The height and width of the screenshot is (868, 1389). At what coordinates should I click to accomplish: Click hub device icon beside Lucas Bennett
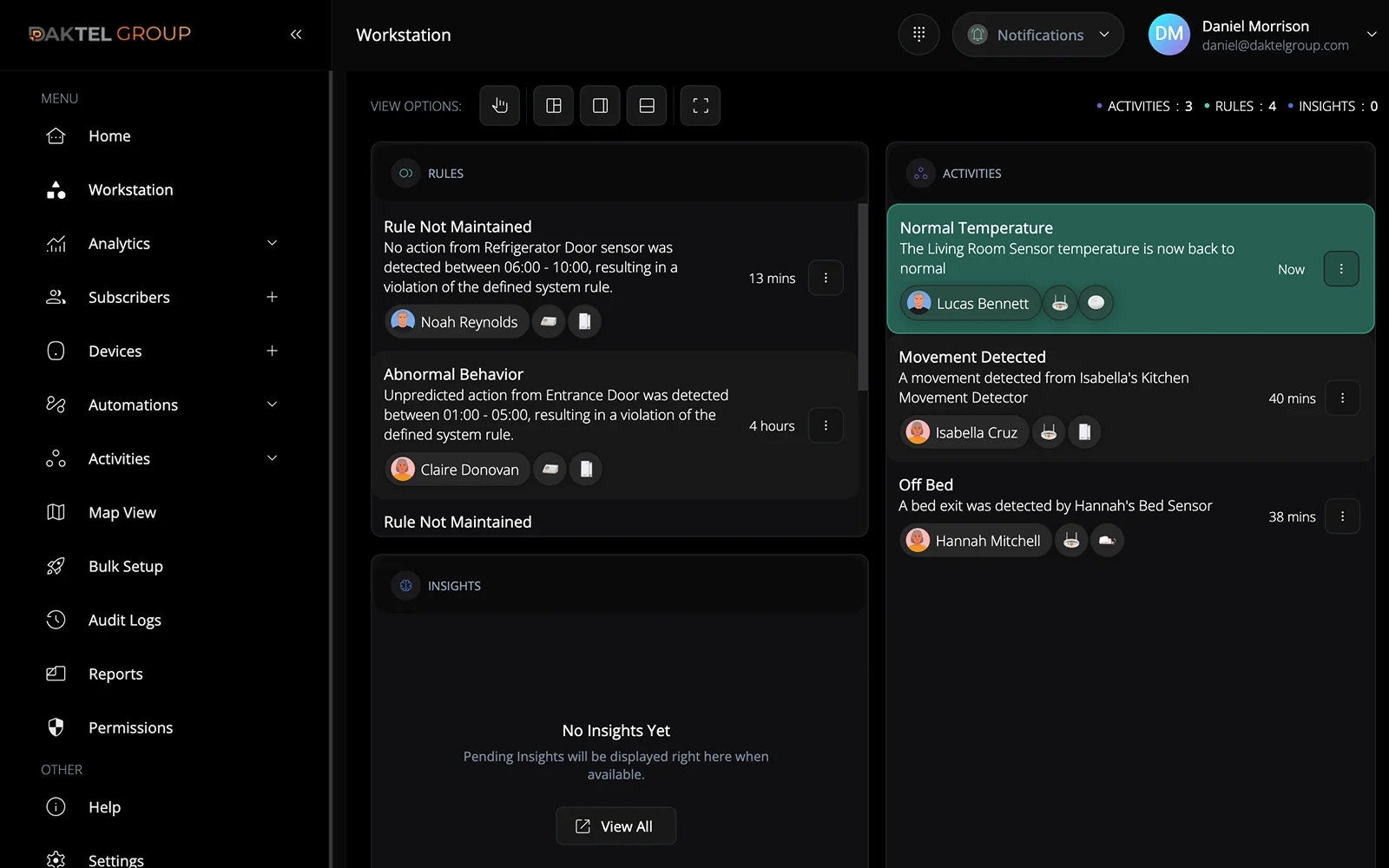point(1060,303)
